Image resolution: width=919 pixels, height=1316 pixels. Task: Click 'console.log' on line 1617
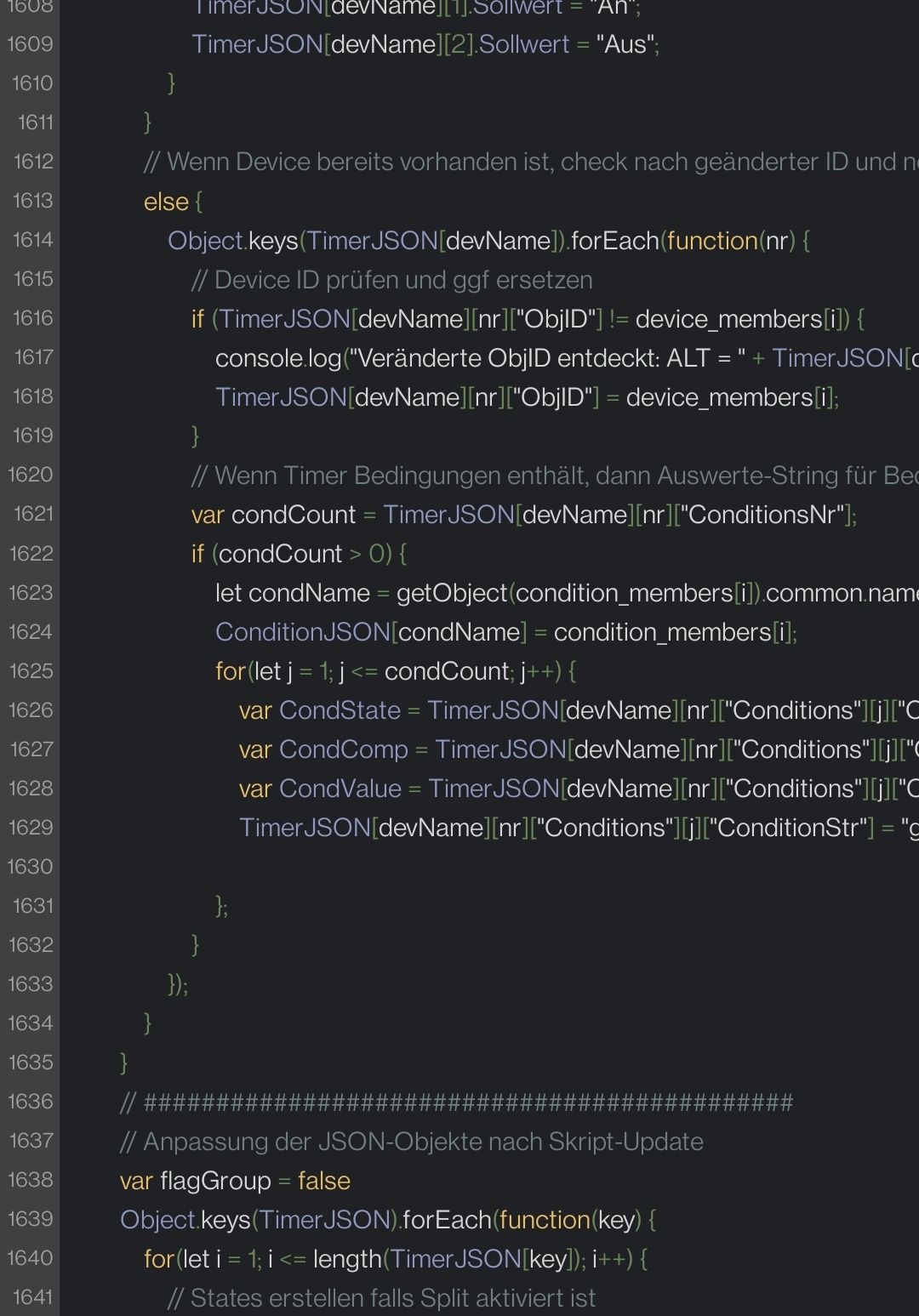pyautogui.click(x=279, y=358)
